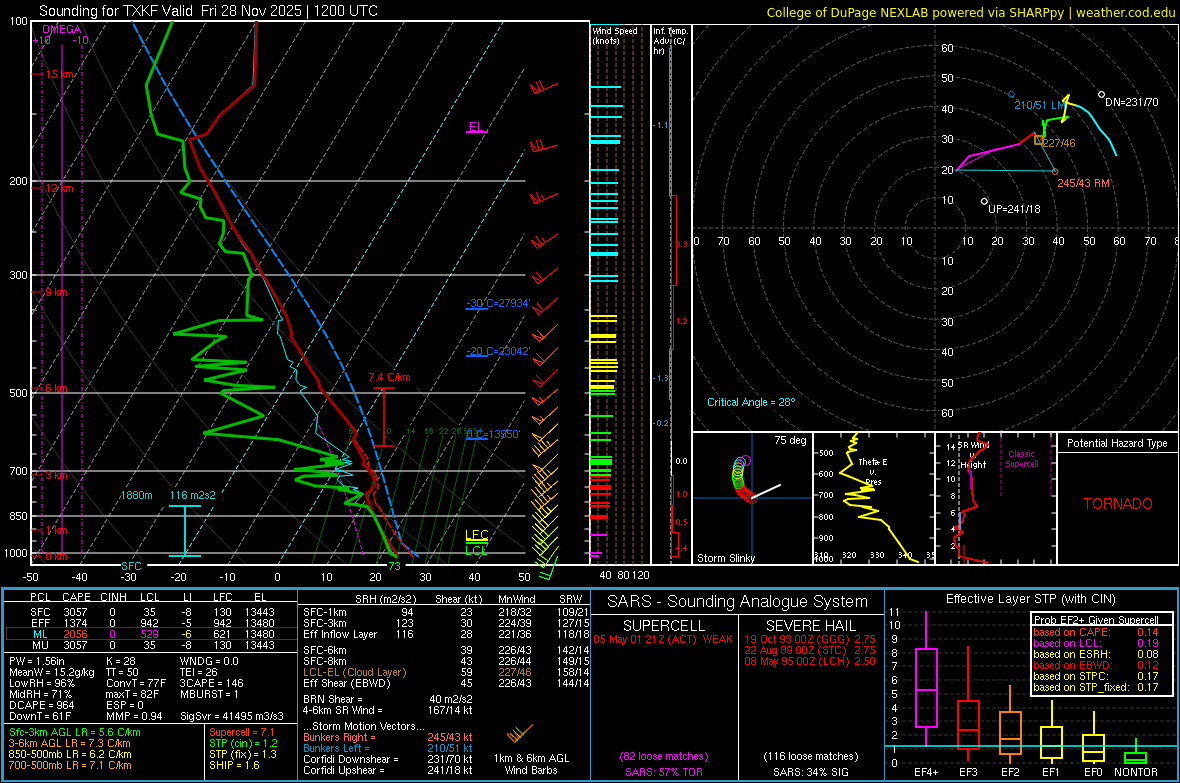This screenshot has width=1180, height=783.
Task: Select the EFF parcel row with CAPE 1374
Action: (x=151, y=623)
